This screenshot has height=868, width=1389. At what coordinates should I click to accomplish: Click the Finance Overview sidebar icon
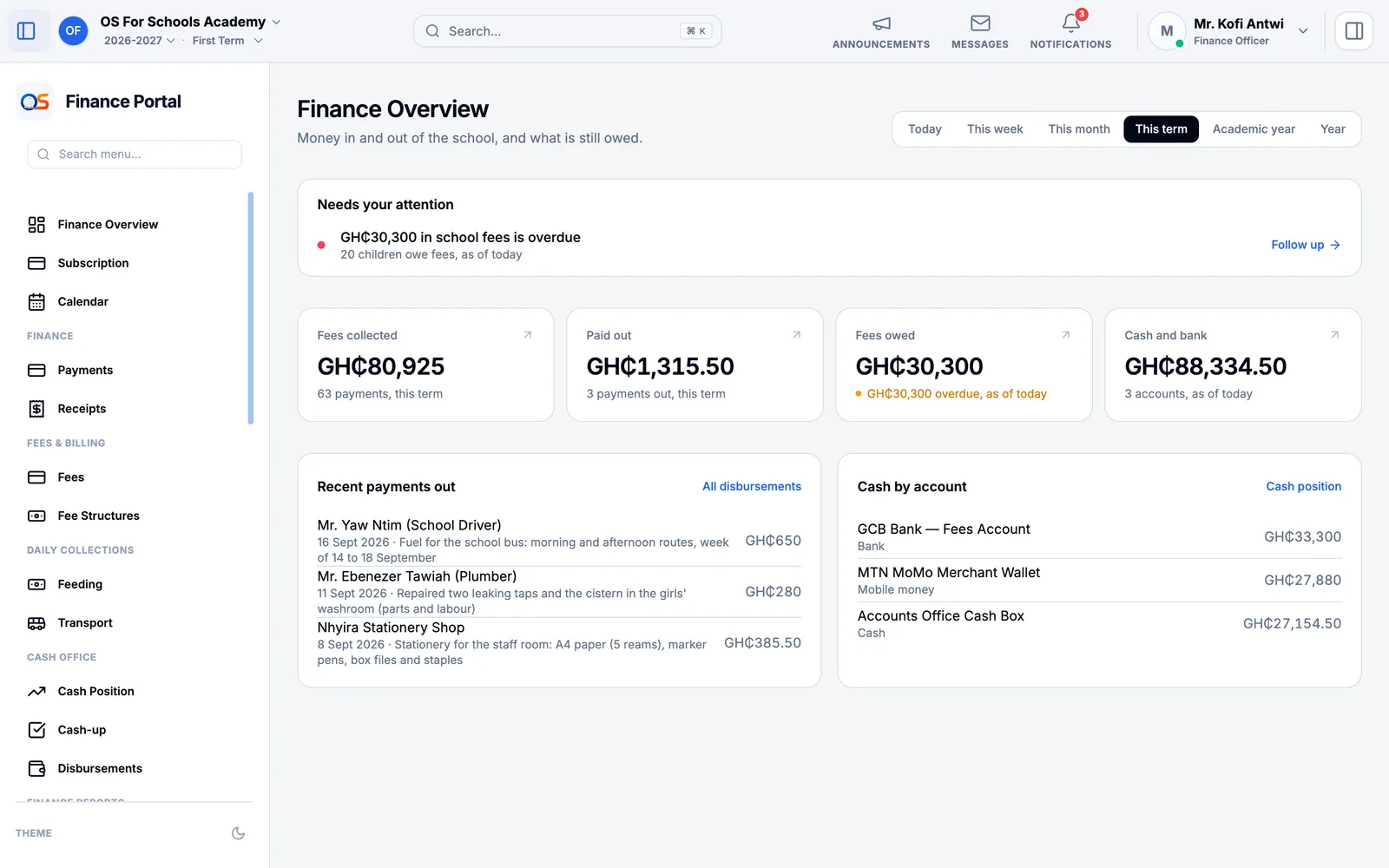point(36,225)
